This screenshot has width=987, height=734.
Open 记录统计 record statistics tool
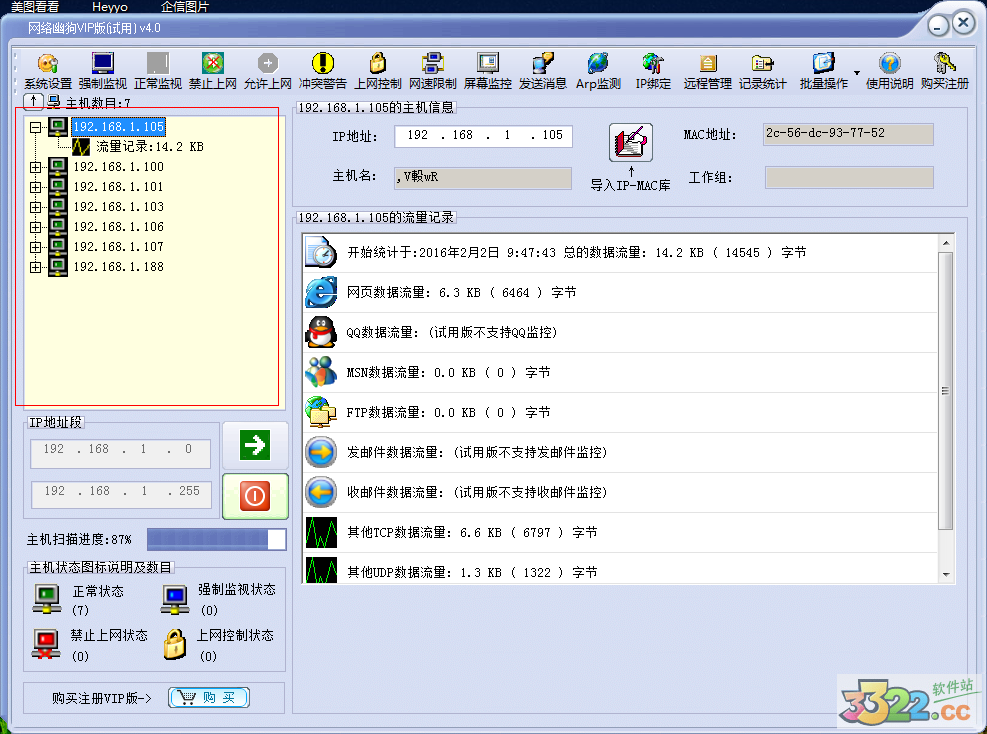coord(762,71)
